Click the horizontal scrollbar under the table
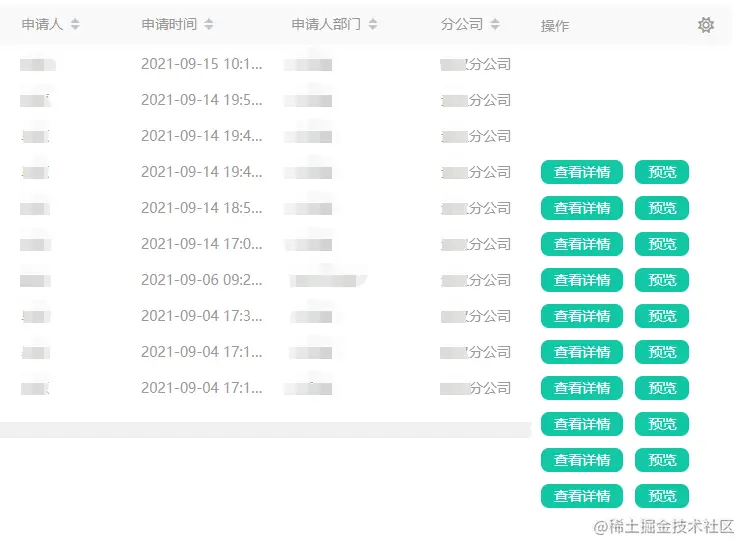 coord(265,429)
